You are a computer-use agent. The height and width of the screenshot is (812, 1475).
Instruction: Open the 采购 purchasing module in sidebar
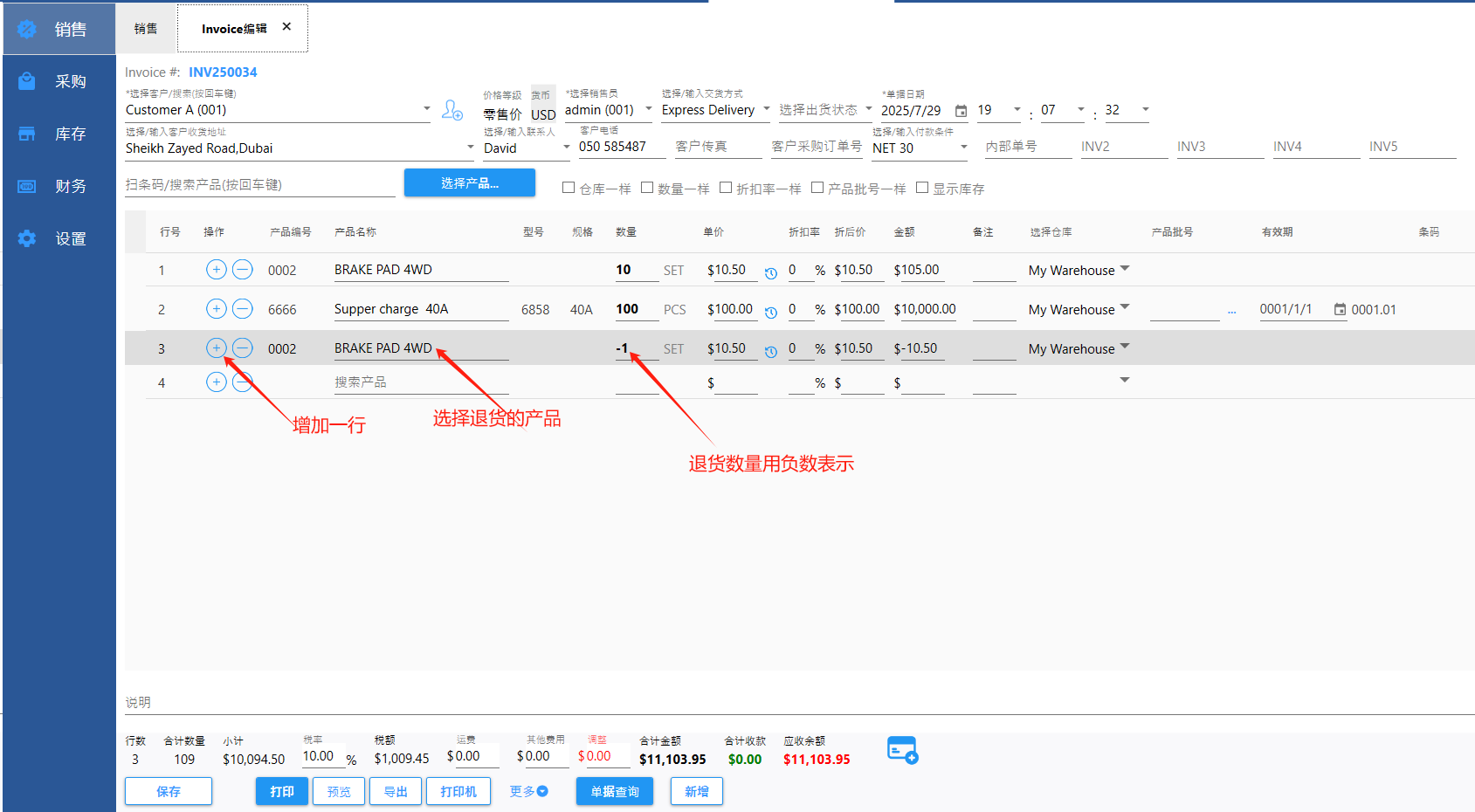click(59, 81)
